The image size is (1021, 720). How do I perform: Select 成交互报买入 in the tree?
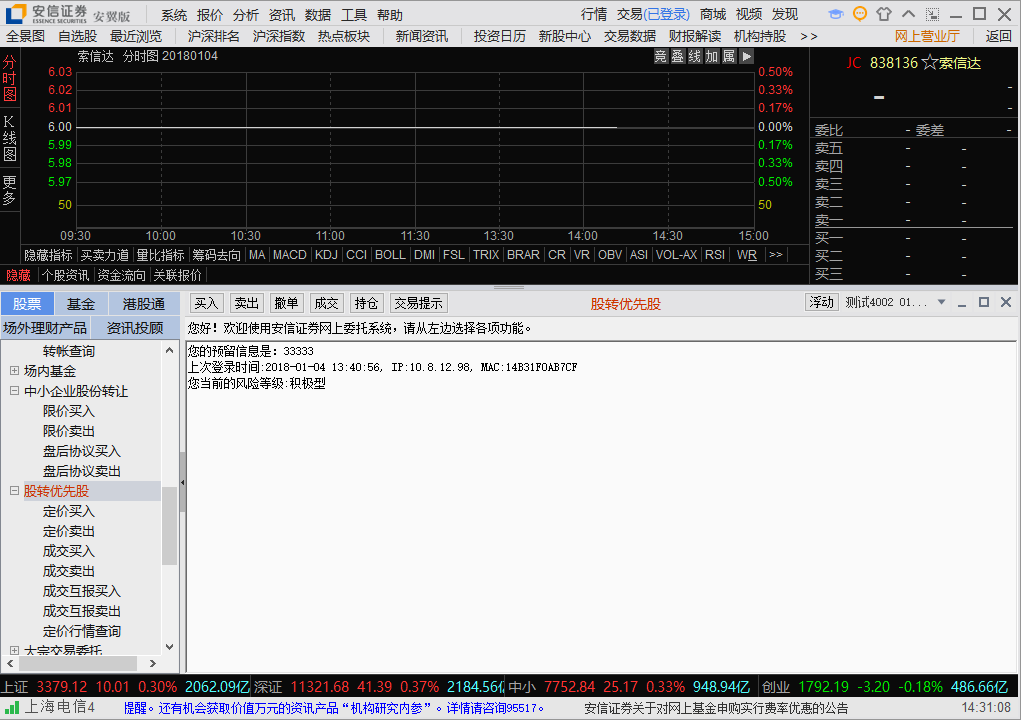click(82, 591)
